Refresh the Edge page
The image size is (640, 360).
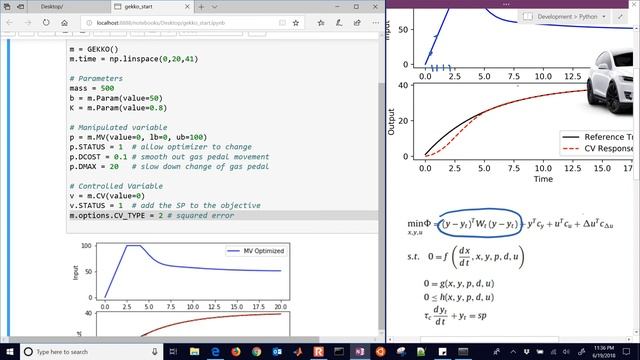46,23
